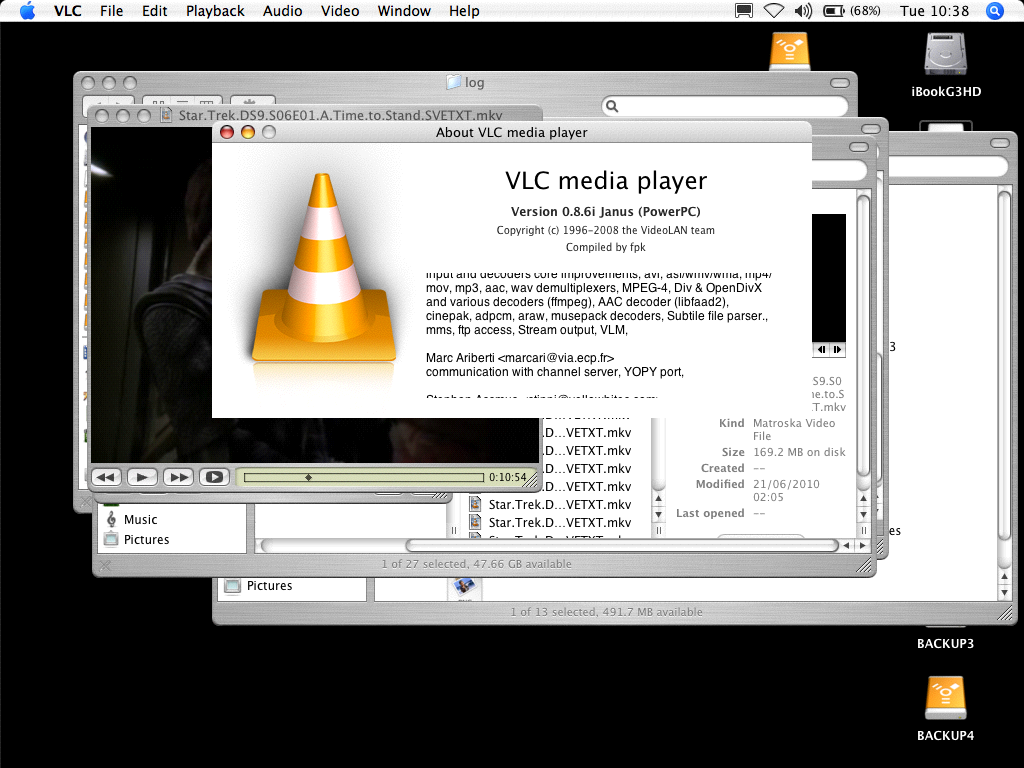Select the orange FireWire drive at top of desktop
The image size is (1024, 768).
(x=790, y=51)
